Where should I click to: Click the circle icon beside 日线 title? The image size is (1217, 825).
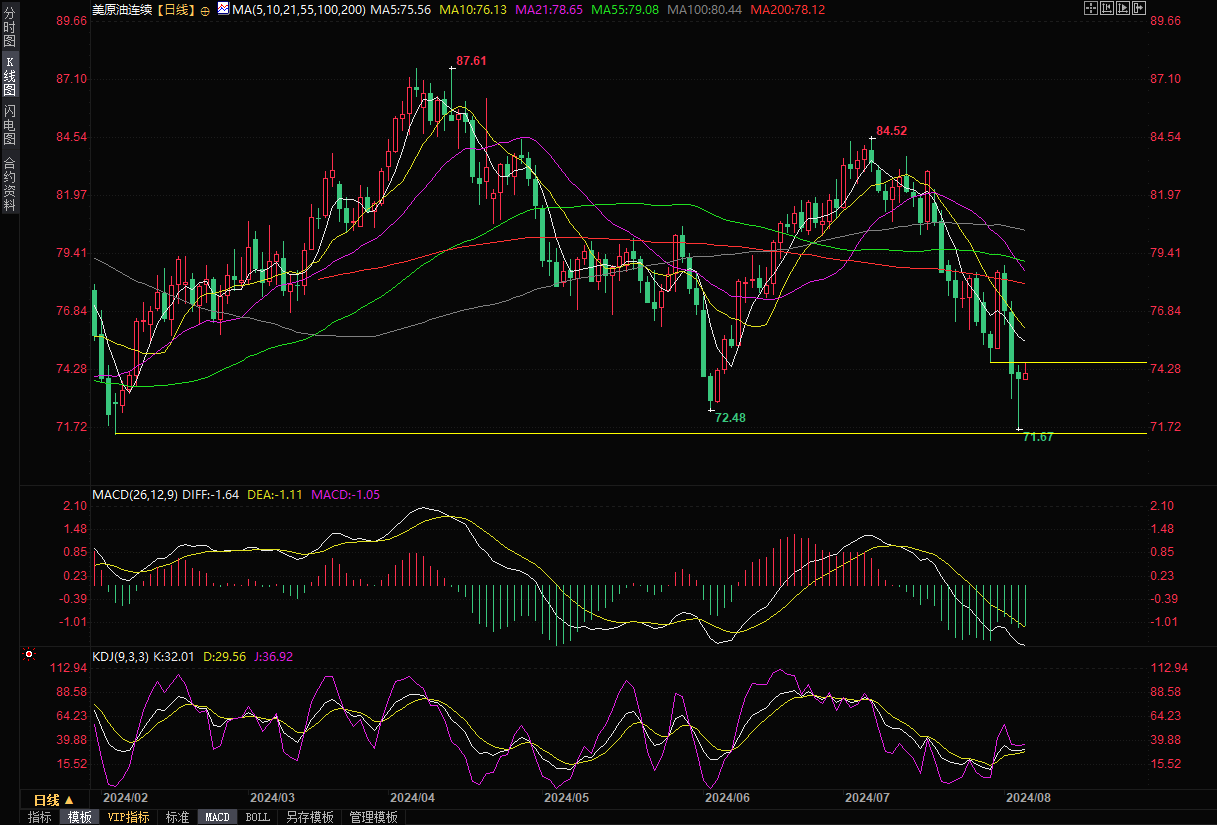coord(204,10)
